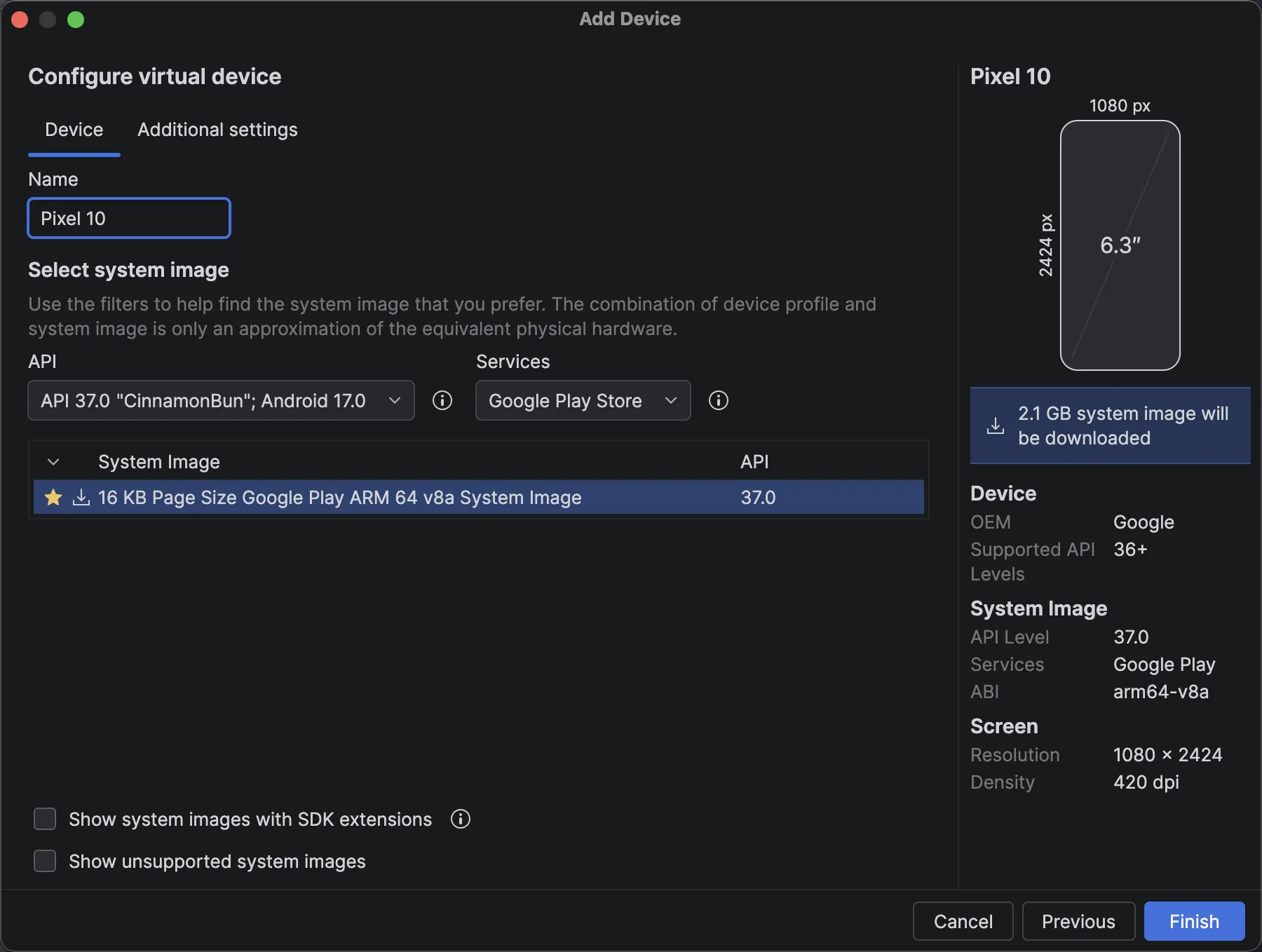Click the info icon beside SDK extensions checkbox
This screenshot has height=952, width=1262.
click(x=461, y=819)
